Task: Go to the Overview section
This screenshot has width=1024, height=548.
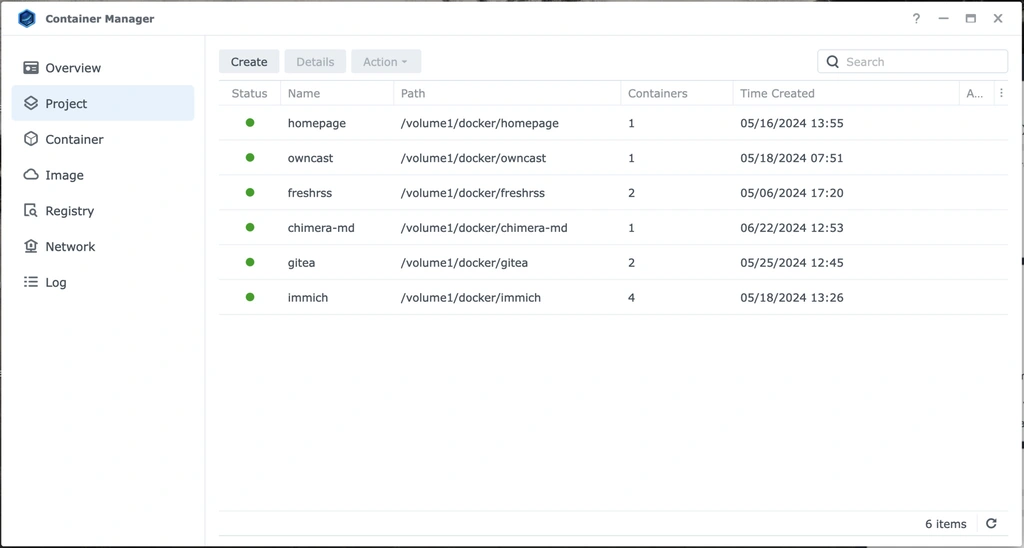Action: [x=103, y=67]
